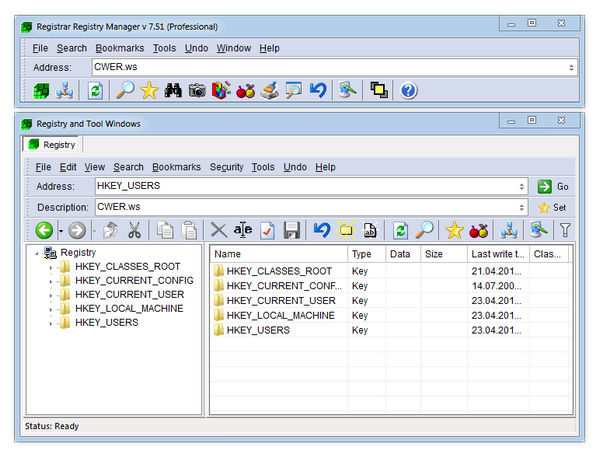
Task: Click the refresh icon in registry toolbar
Action: [x=400, y=230]
